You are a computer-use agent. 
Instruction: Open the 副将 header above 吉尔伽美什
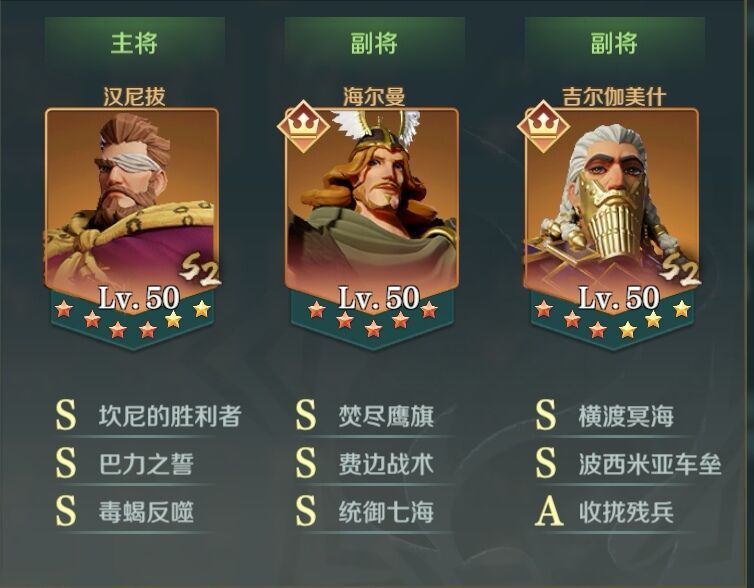[x=614, y=42]
